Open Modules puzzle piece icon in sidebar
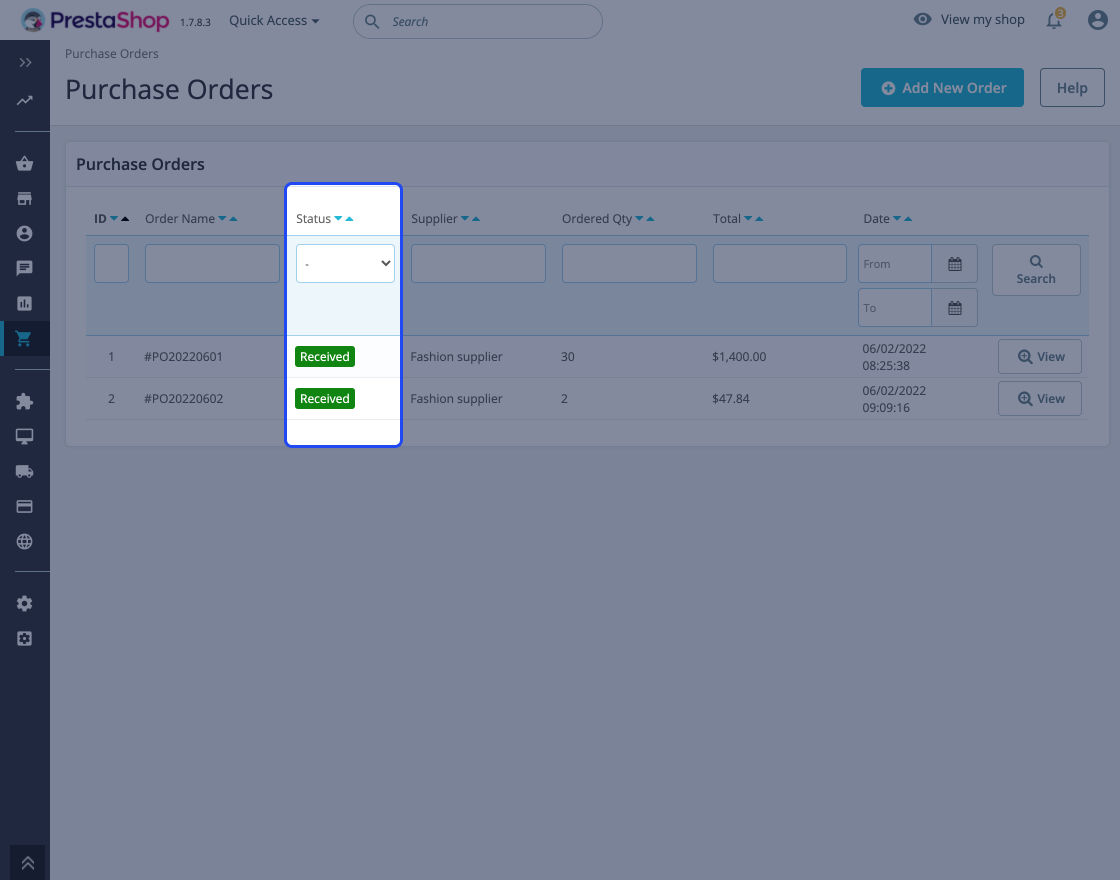This screenshot has height=880, width=1120. coord(24,401)
